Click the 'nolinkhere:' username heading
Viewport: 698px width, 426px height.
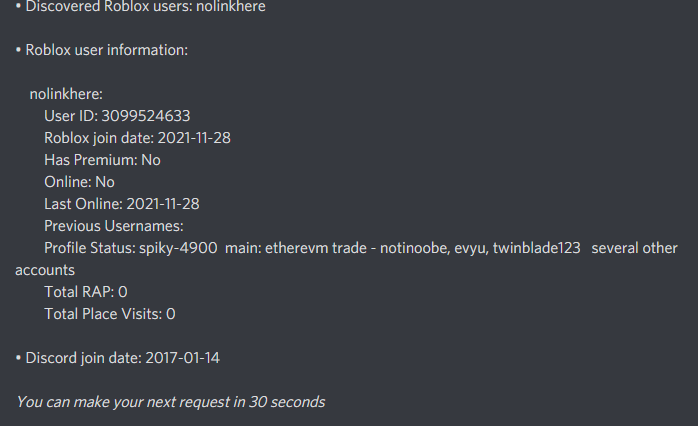tap(66, 94)
